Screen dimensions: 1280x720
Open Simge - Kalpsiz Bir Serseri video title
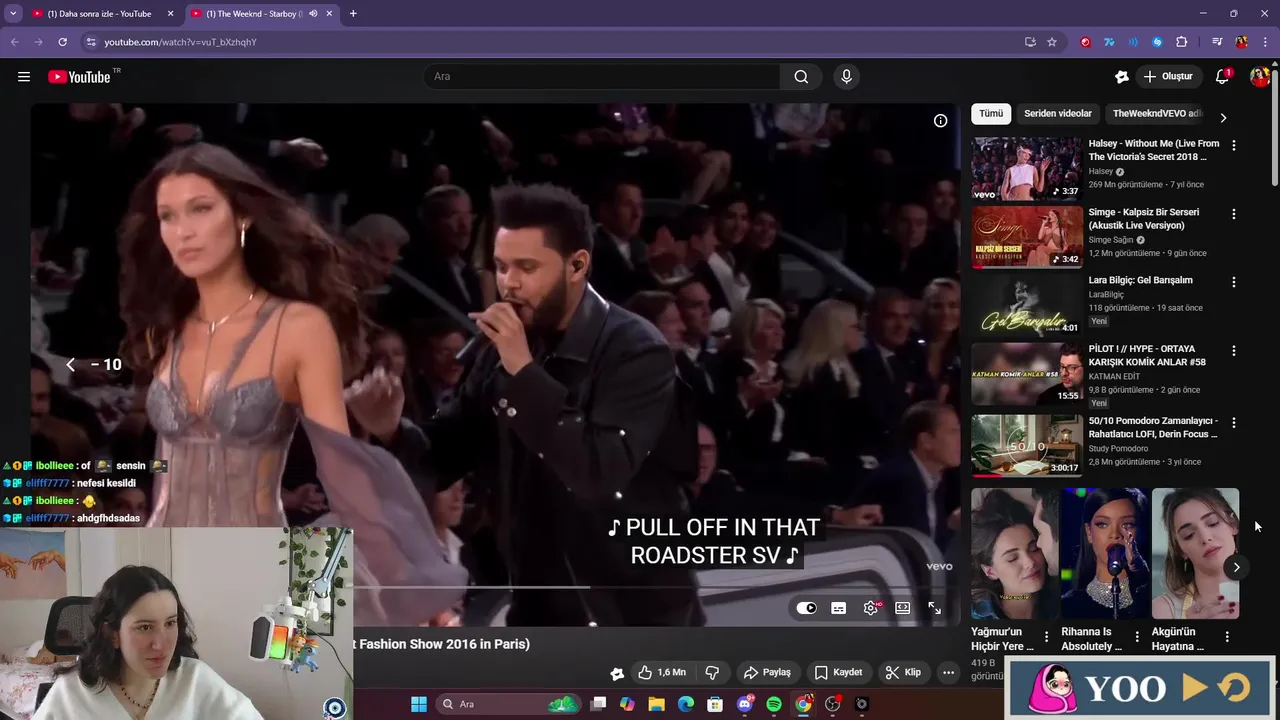(x=1143, y=219)
